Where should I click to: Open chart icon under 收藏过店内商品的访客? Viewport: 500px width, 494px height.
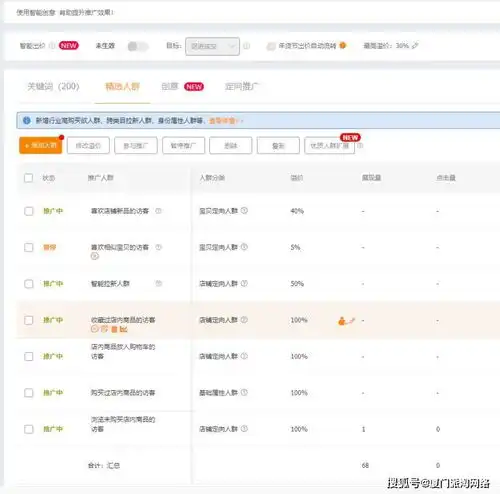(124, 329)
